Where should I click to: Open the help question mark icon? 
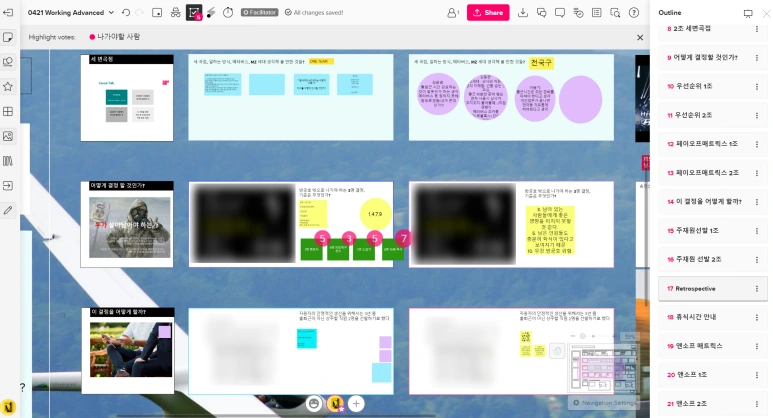pyautogui.click(x=634, y=13)
